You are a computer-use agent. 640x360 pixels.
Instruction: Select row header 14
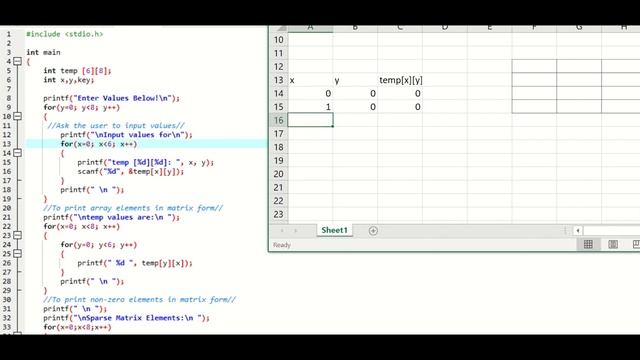[278, 93]
